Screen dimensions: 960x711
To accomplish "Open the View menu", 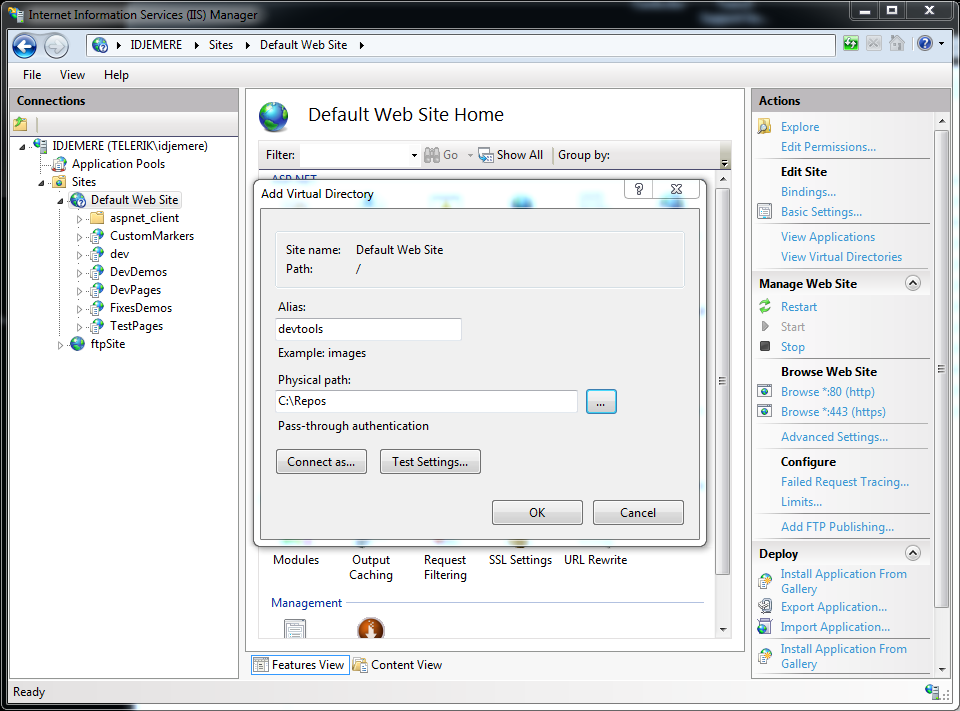I will pos(72,75).
